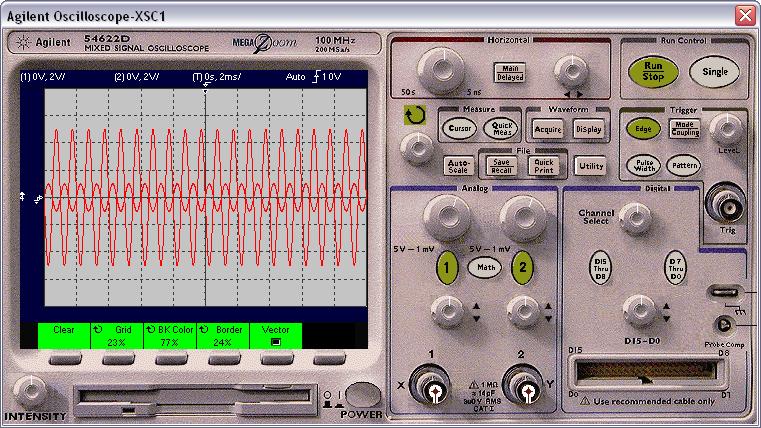The height and width of the screenshot is (428, 761).
Task: Click the Entry knob below the green arrow
Action: pyautogui.click(x=417, y=148)
